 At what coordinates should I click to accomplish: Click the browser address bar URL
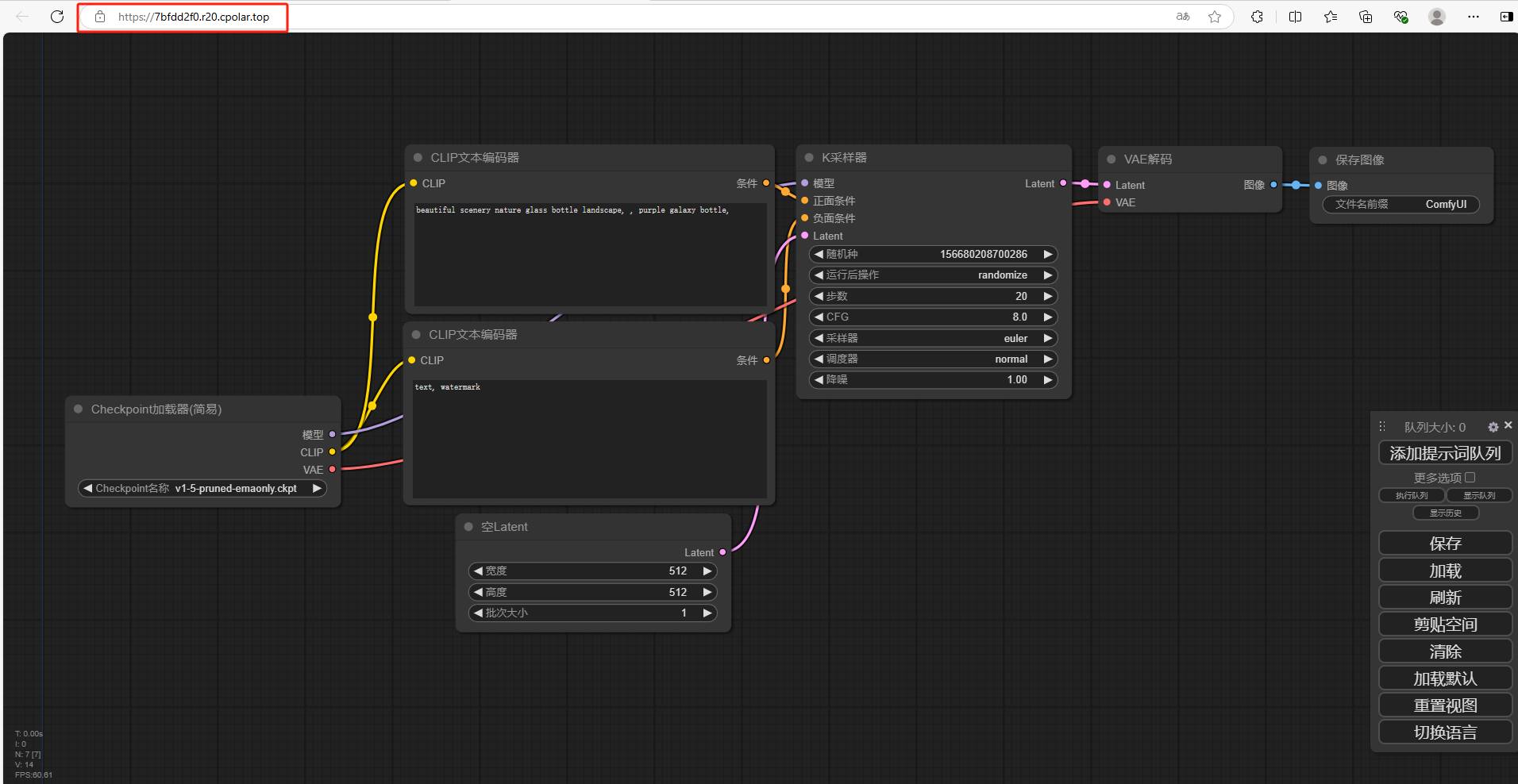(194, 17)
